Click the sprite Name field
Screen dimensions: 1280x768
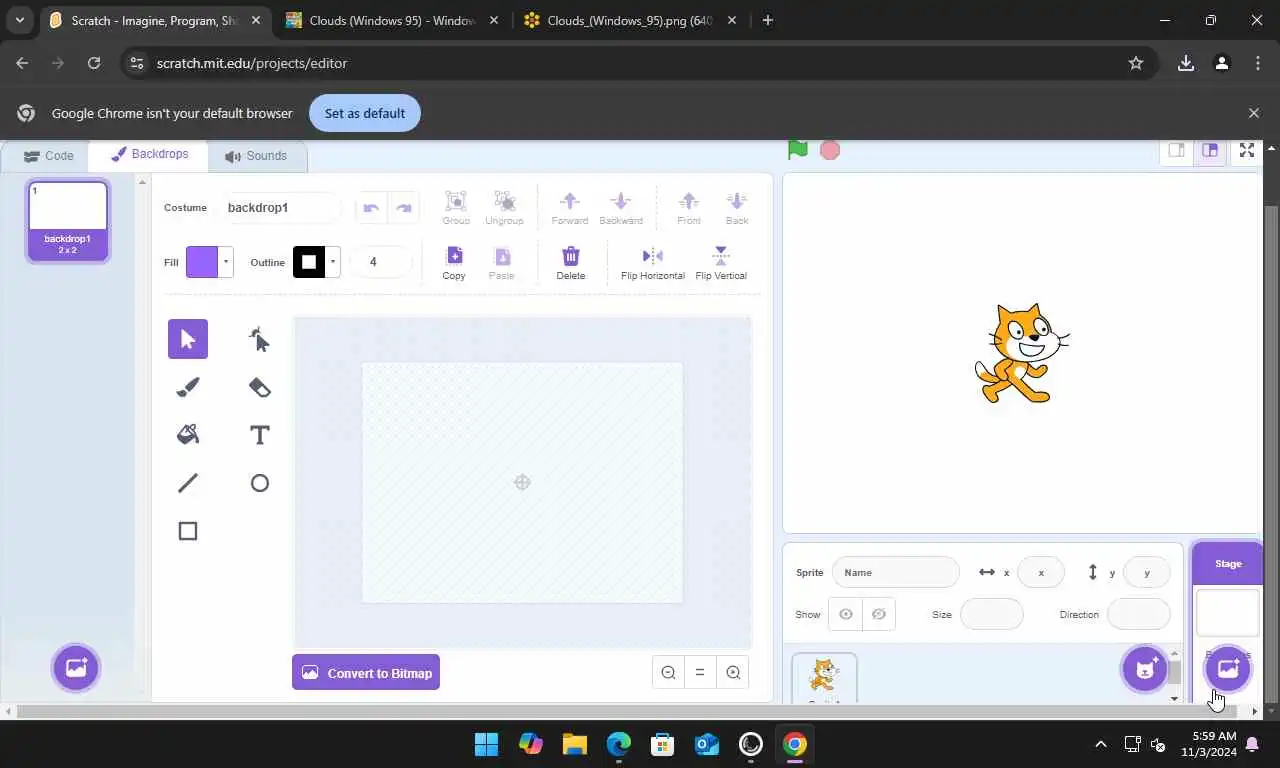(x=895, y=572)
